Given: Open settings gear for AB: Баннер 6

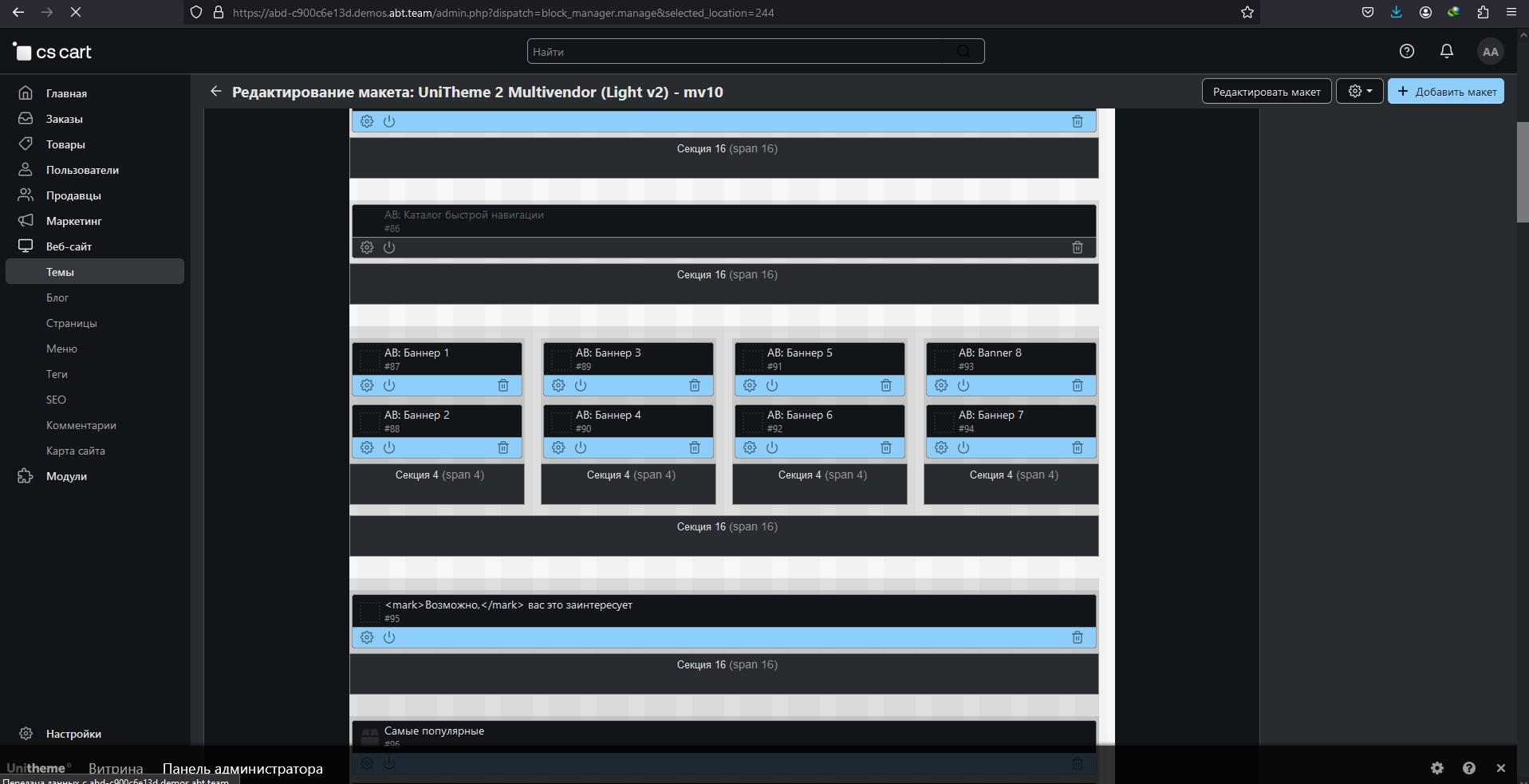Looking at the screenshot, I should click(x=750, y=447).
